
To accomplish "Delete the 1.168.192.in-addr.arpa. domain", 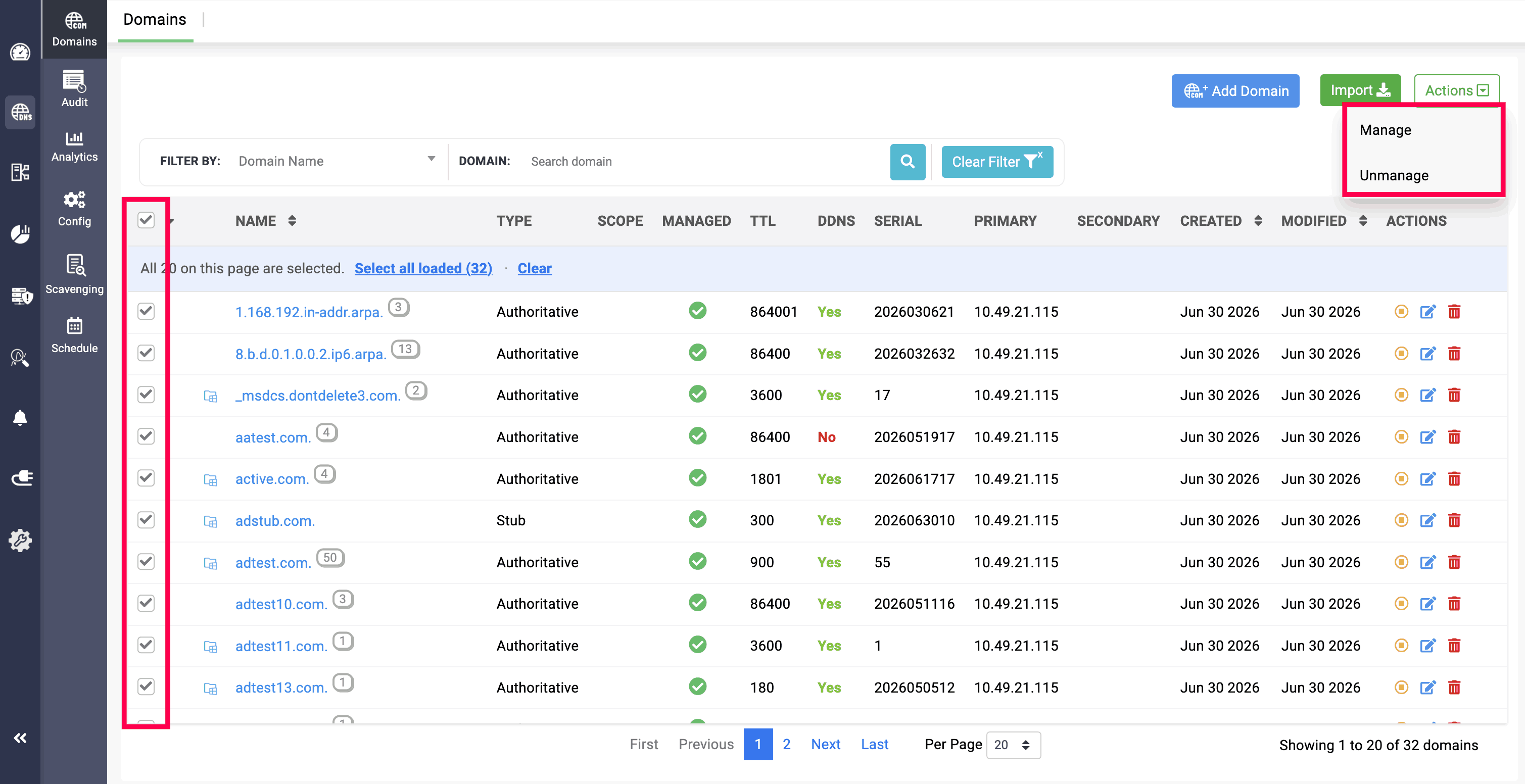I will [x=1454, y=311].
